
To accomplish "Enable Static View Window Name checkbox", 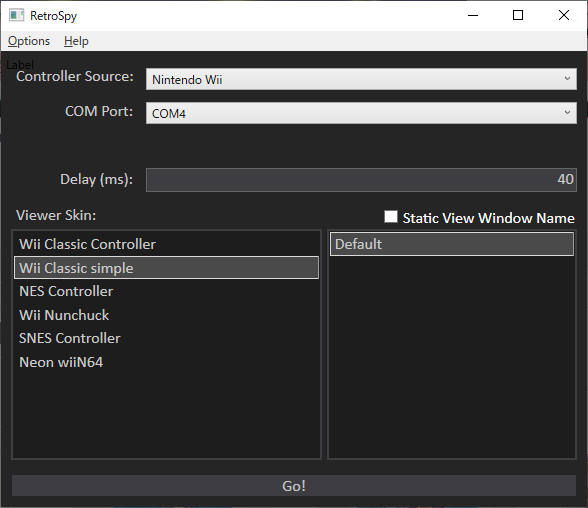I will click(x=391, y=217).
